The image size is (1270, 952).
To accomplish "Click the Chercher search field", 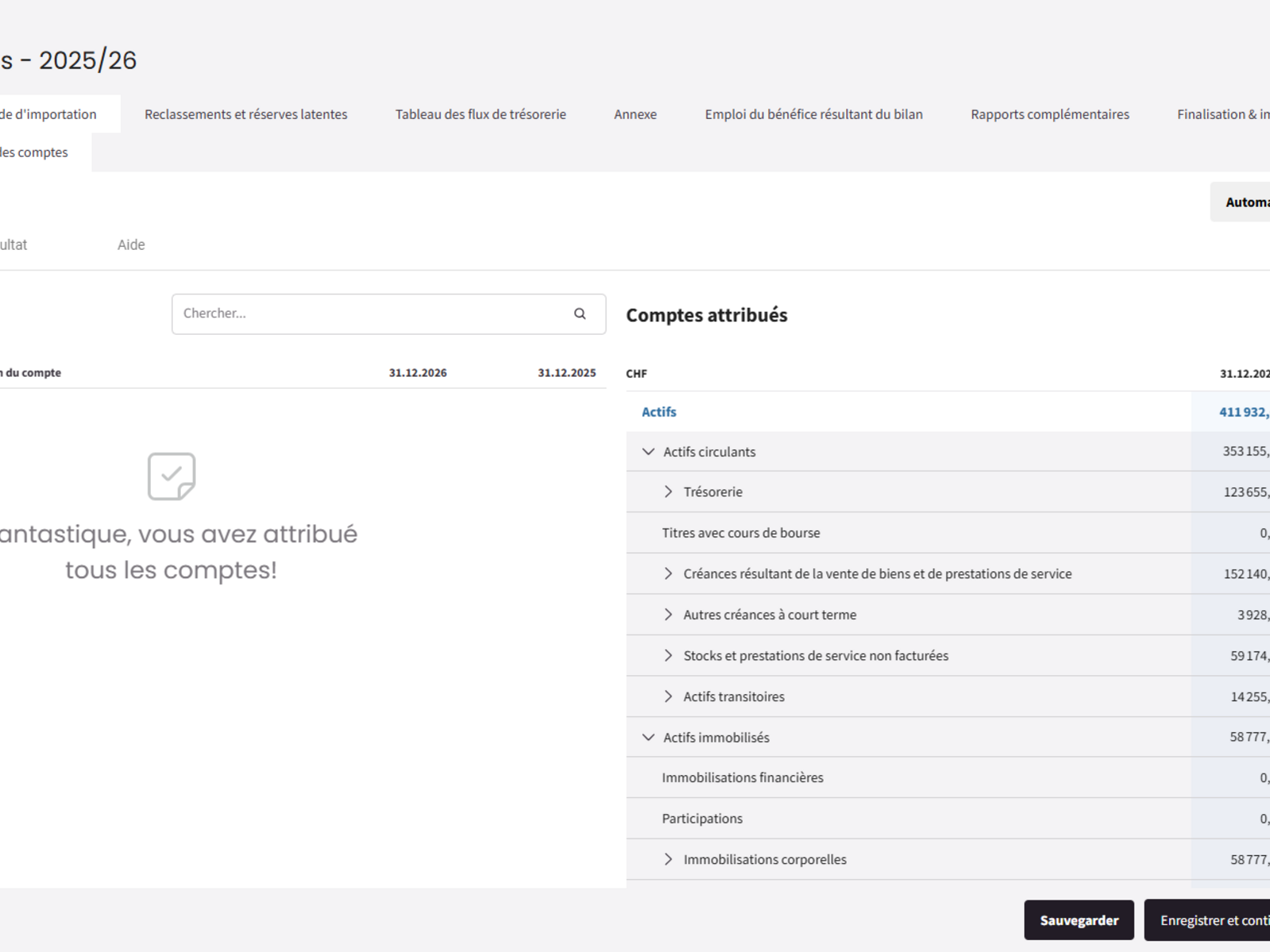I will pos(373,313).
